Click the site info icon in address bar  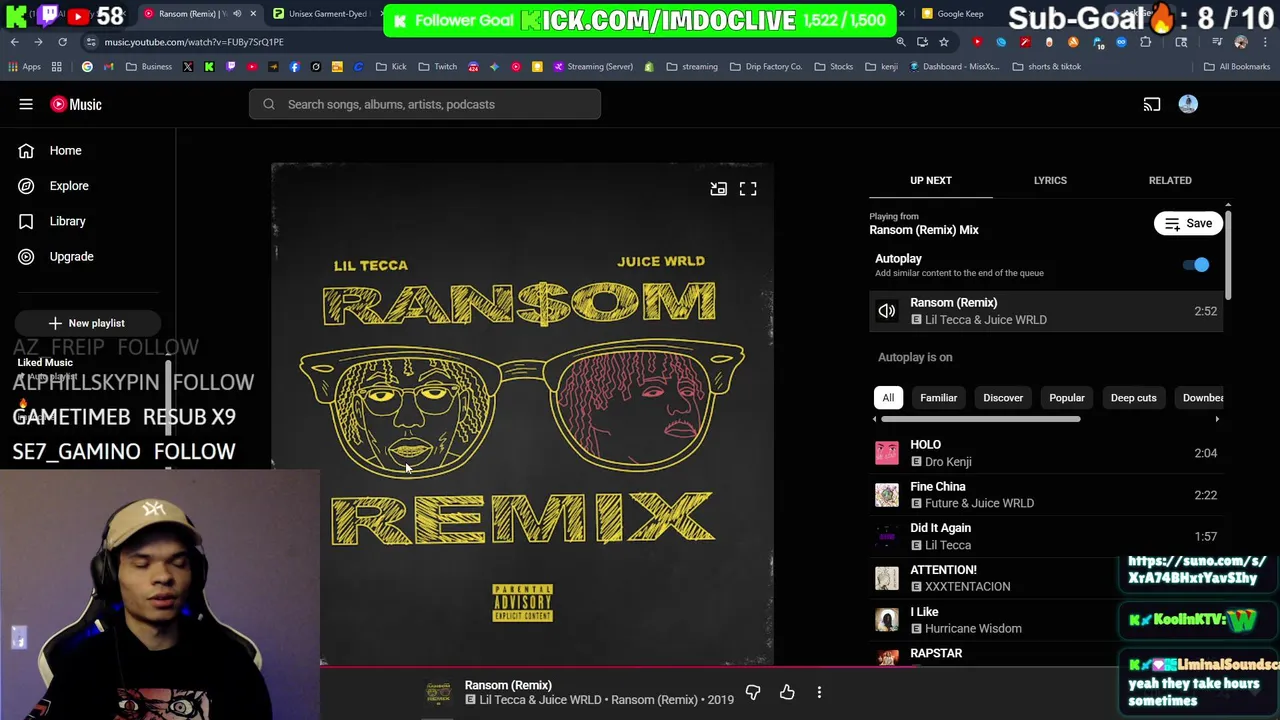click(x=91, y=42)
